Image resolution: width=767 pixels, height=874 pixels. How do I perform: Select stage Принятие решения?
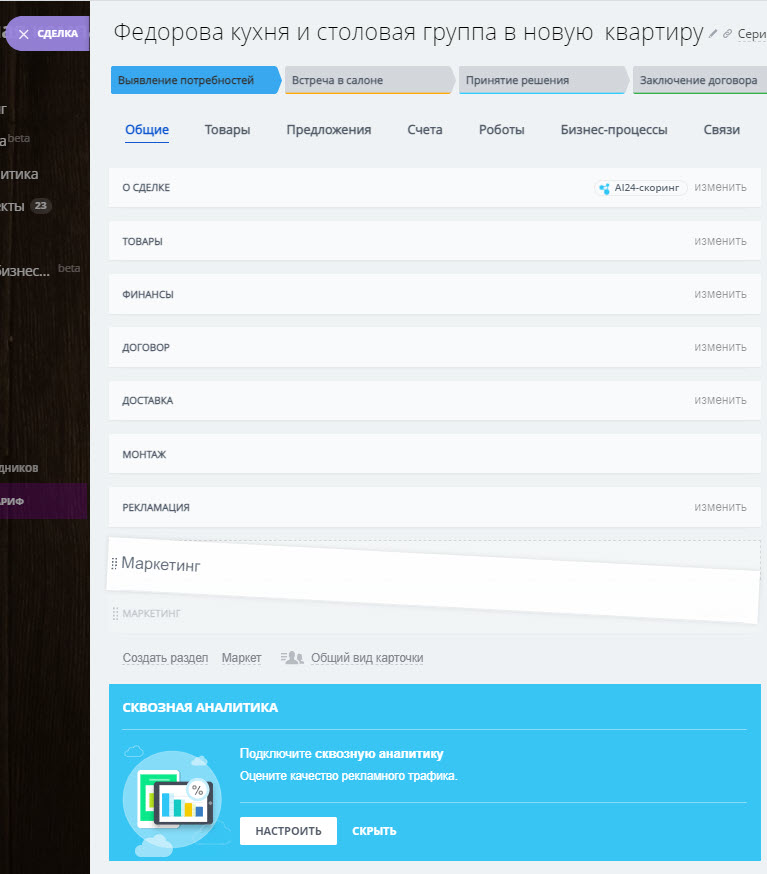point(543,80)
